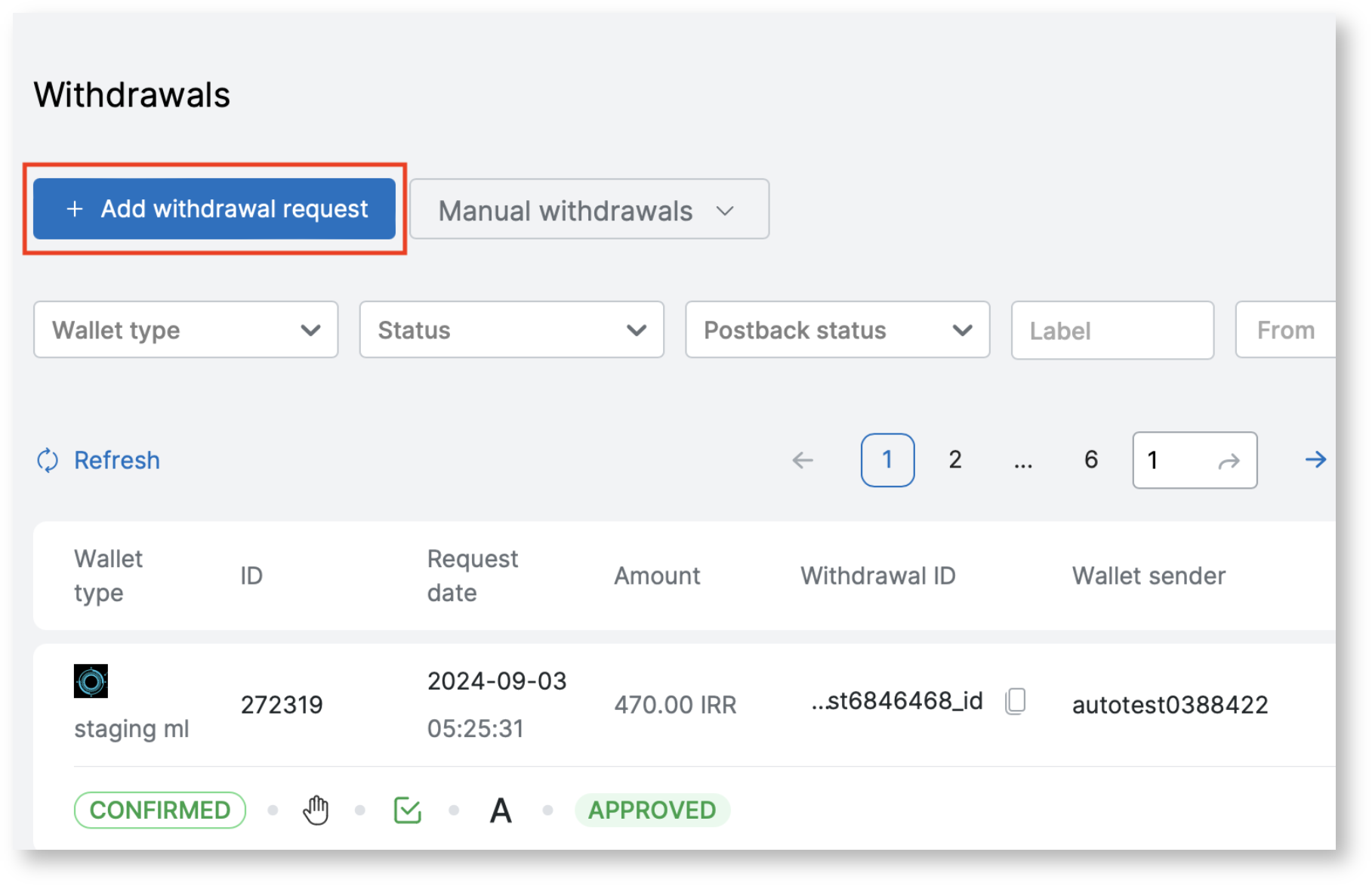
Task: Click the letter A icon in status row
Action: [x=501, y=811]
